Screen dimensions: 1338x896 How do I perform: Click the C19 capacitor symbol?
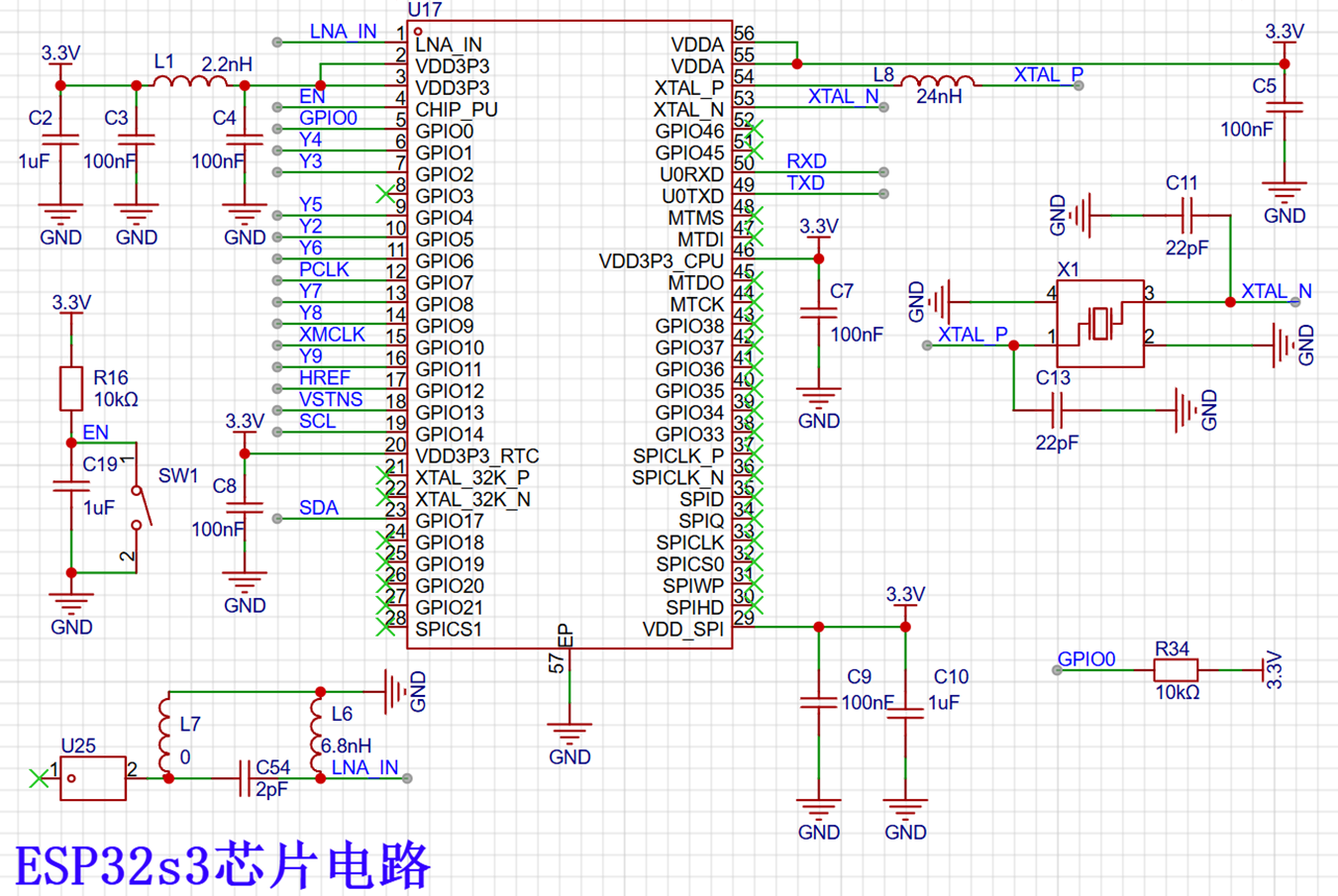pyautogui.click(x=71, y=485)
